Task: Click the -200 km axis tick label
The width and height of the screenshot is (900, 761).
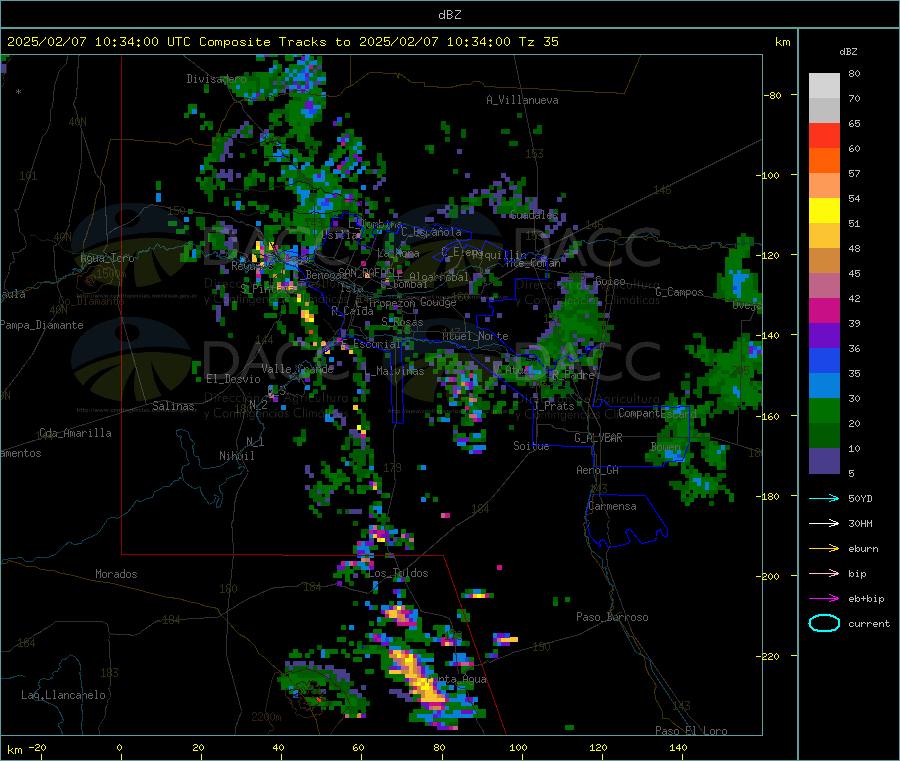Action: pos(770,576)
